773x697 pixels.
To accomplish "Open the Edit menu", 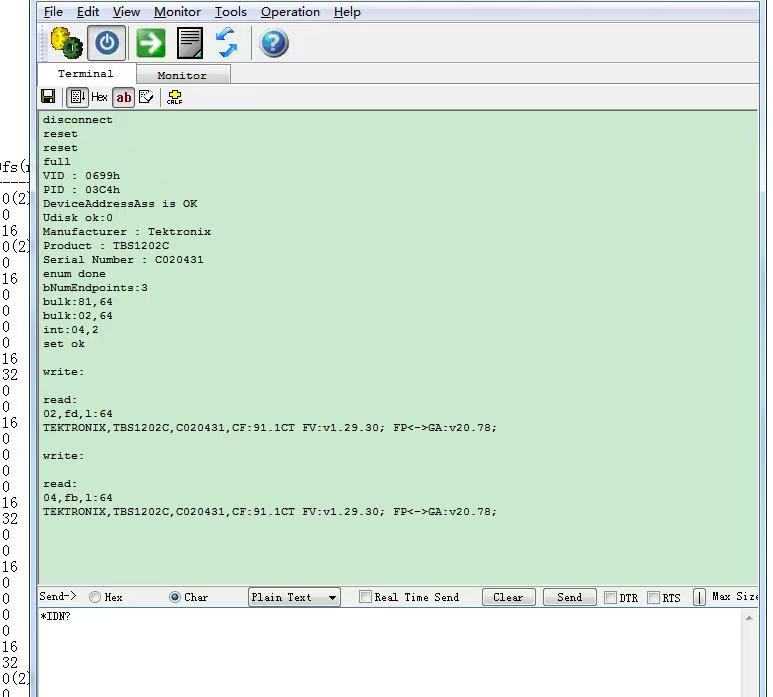I will pos(88,12).
